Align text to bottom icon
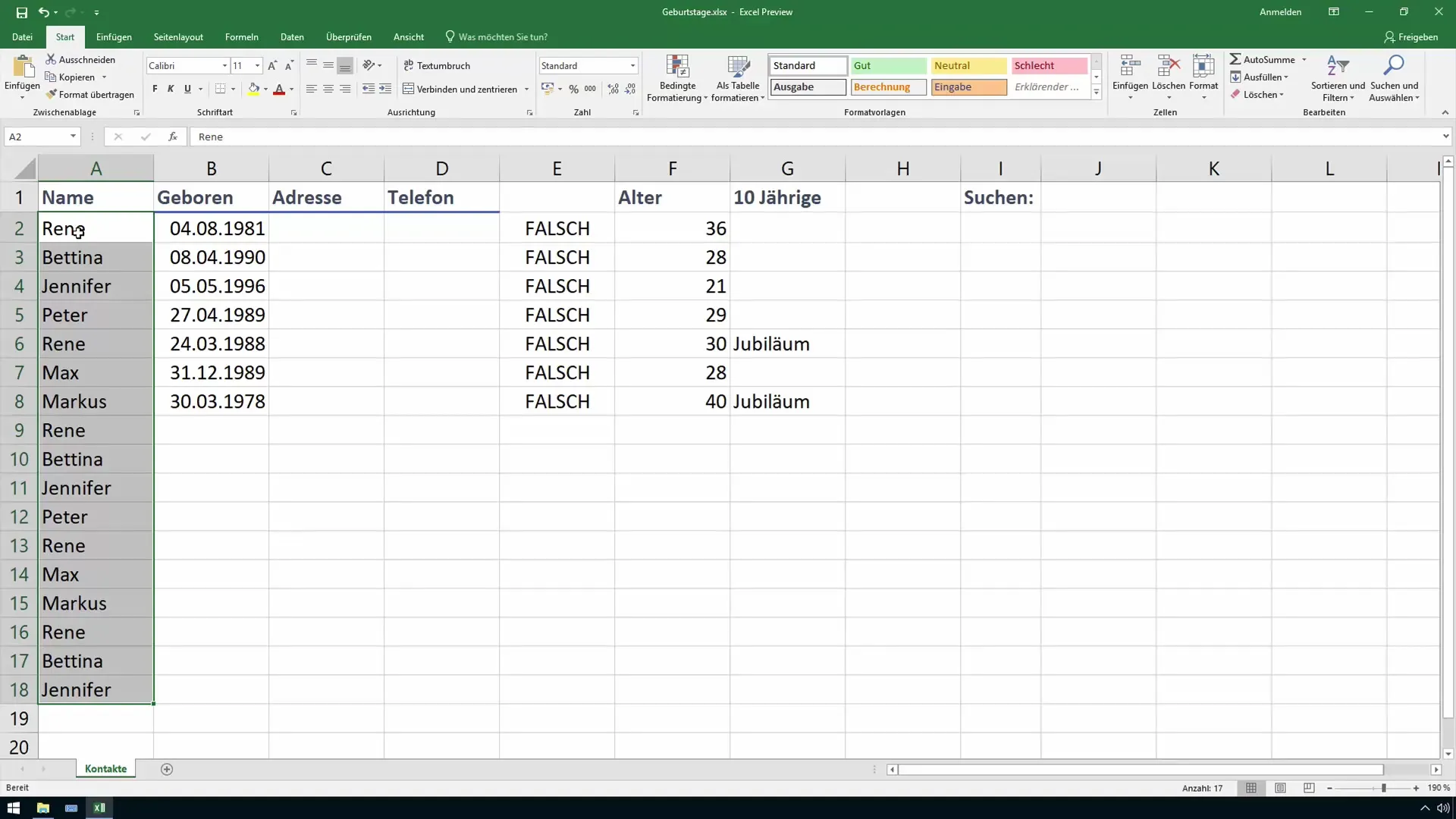The width and height of the screenshot is (1456, 819). click(345, 65)
